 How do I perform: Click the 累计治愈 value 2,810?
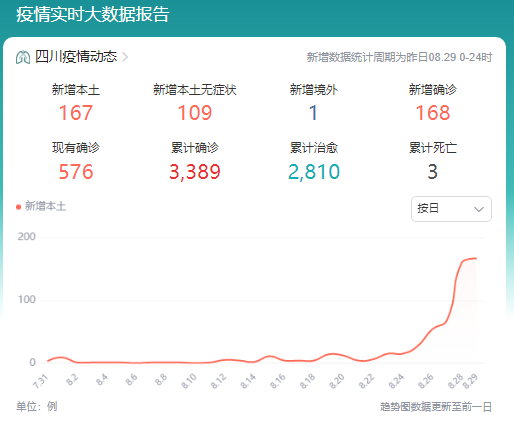tap(314, 172)
